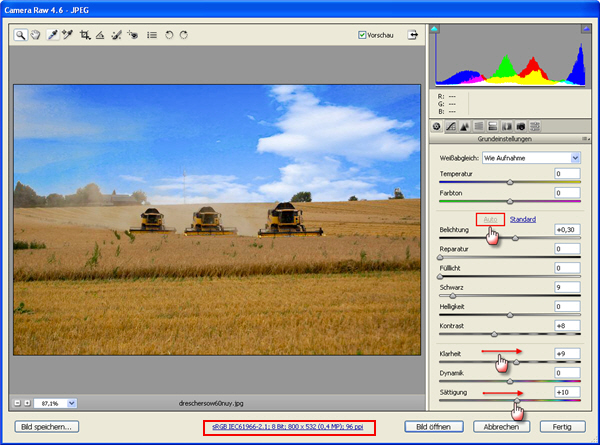The height and width of the screenshot is (445, 600).
Task: Select the Crop tool
Action: tap(85, 35)
